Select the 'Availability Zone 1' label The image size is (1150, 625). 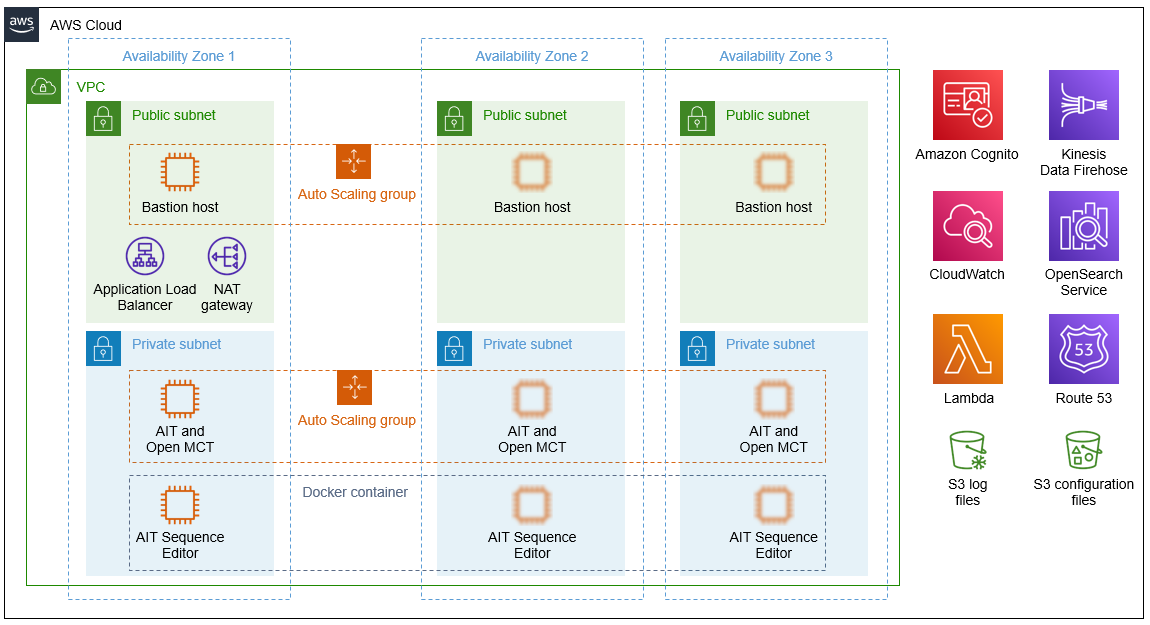point(178,56)
